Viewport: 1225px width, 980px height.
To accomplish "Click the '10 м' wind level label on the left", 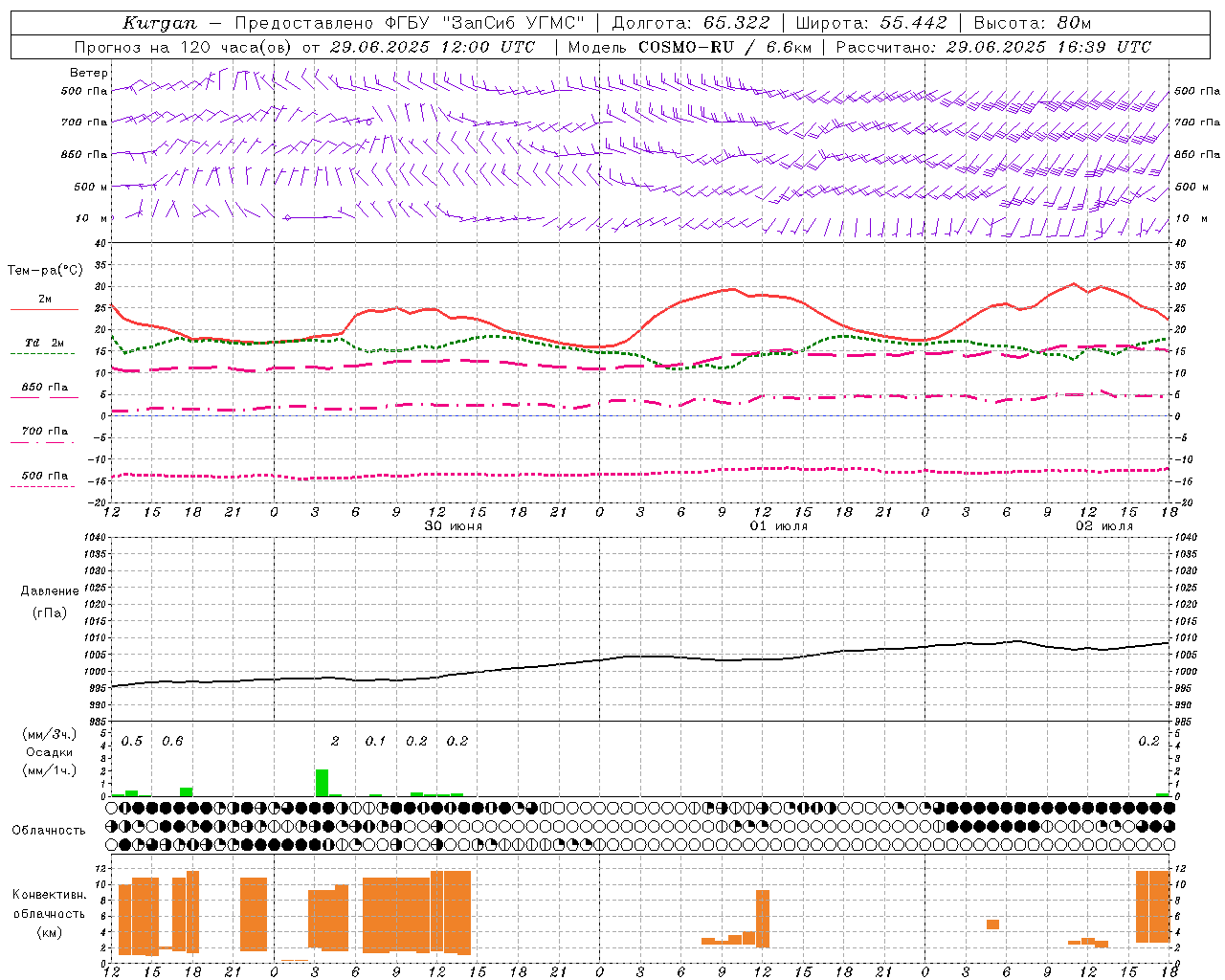I will (91, 218).
